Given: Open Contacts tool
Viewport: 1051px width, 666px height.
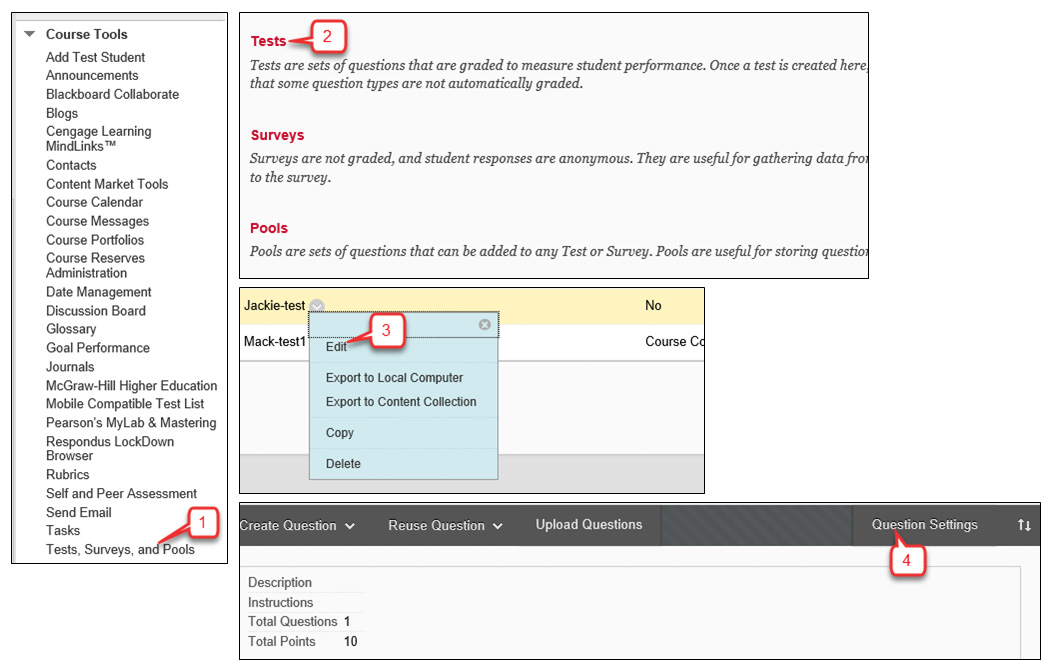Looking at the screenshot, I should pyautogui.click(x=71, y=165).
